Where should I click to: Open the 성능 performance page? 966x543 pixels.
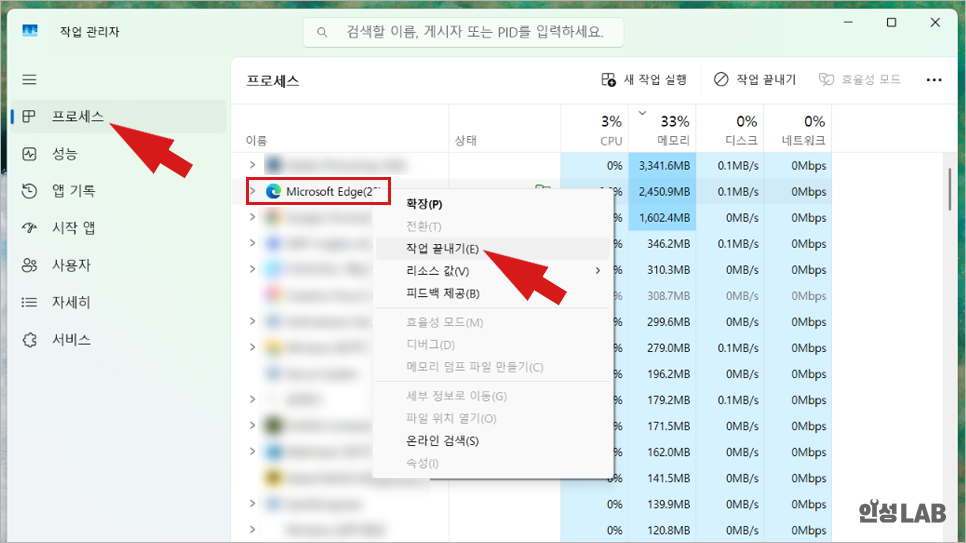119,154
